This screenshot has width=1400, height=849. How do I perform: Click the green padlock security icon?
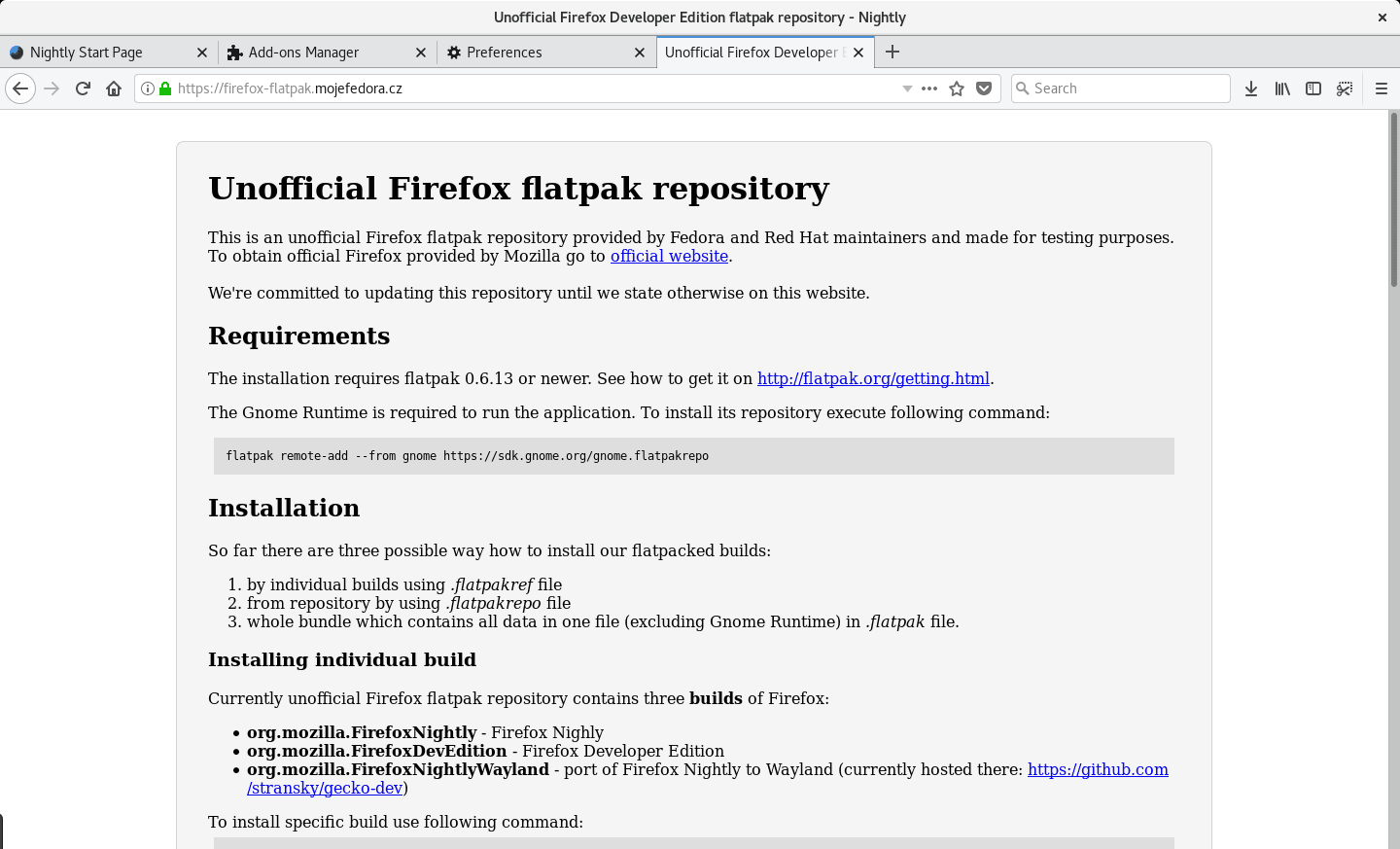[x=165, y=88]
